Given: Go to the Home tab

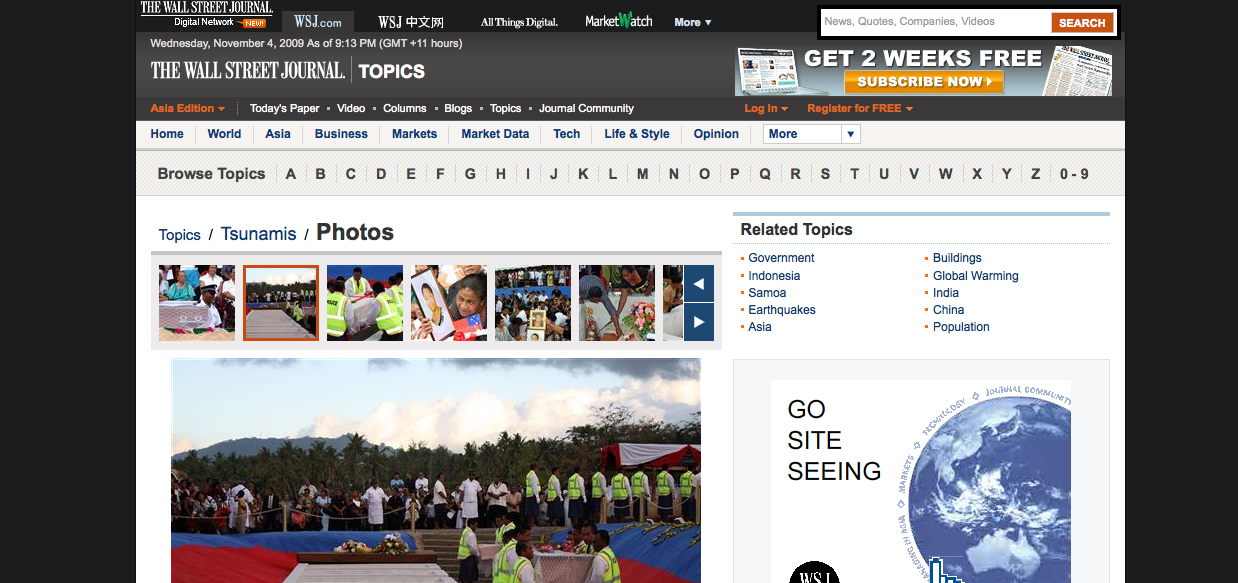Looking at the screenshot, I should coord(167,134).
